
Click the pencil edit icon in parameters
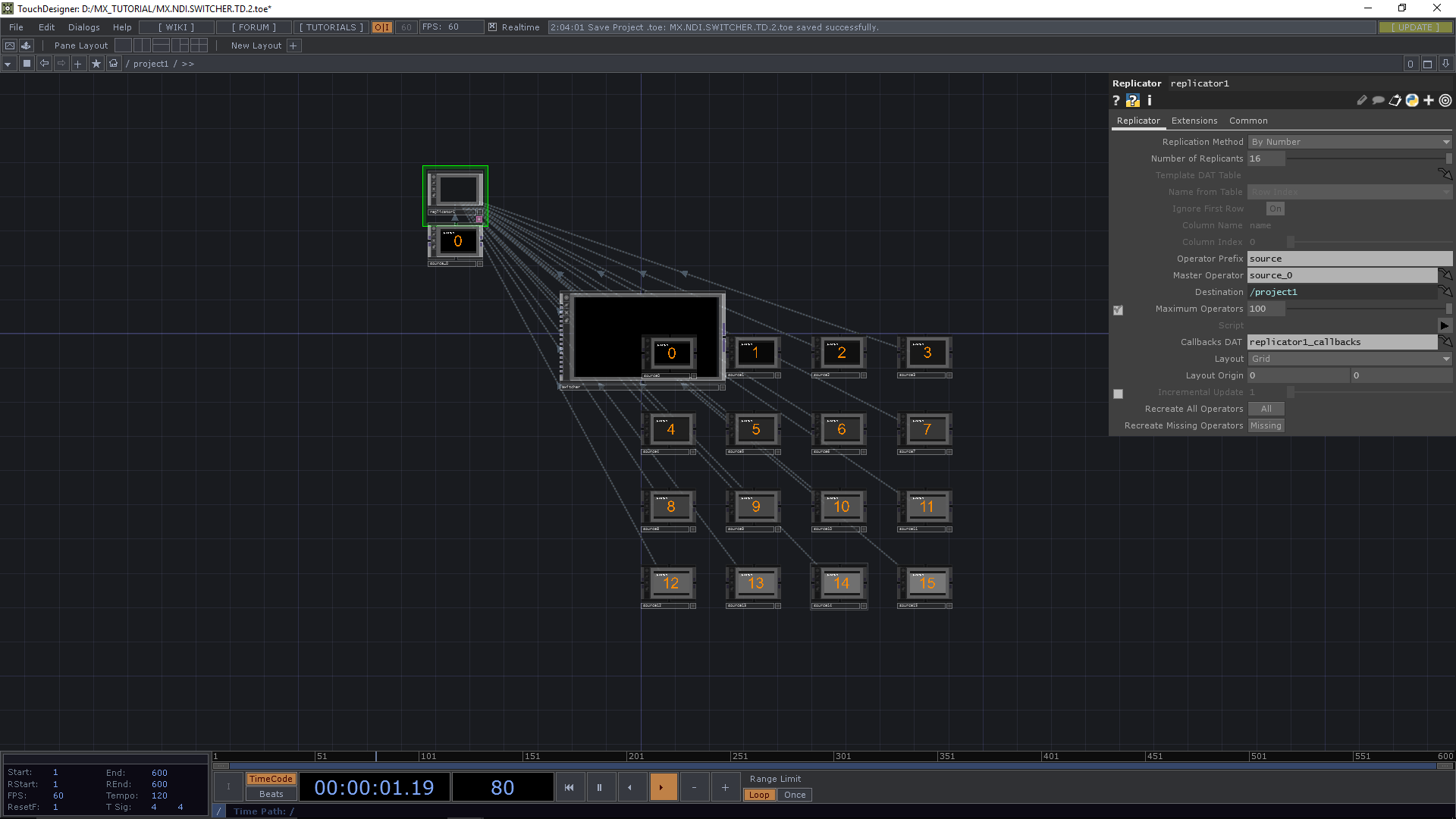pos(1362,100)
